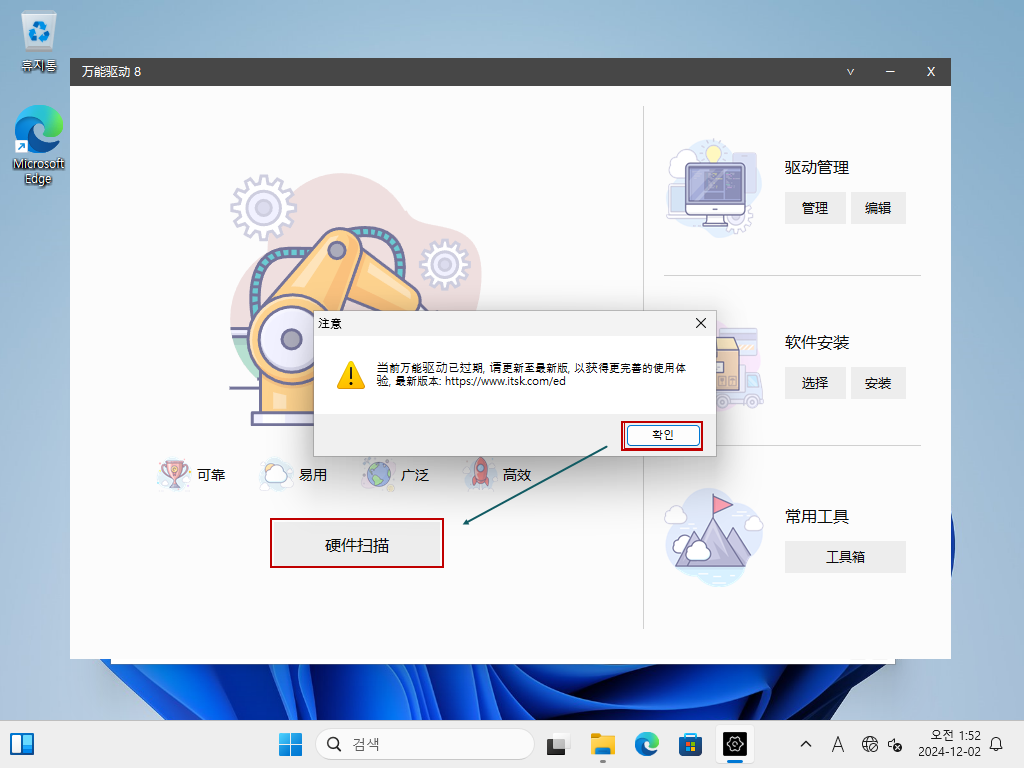
Task: Click the taskbar 검색 search box
Action: [425, 744]
